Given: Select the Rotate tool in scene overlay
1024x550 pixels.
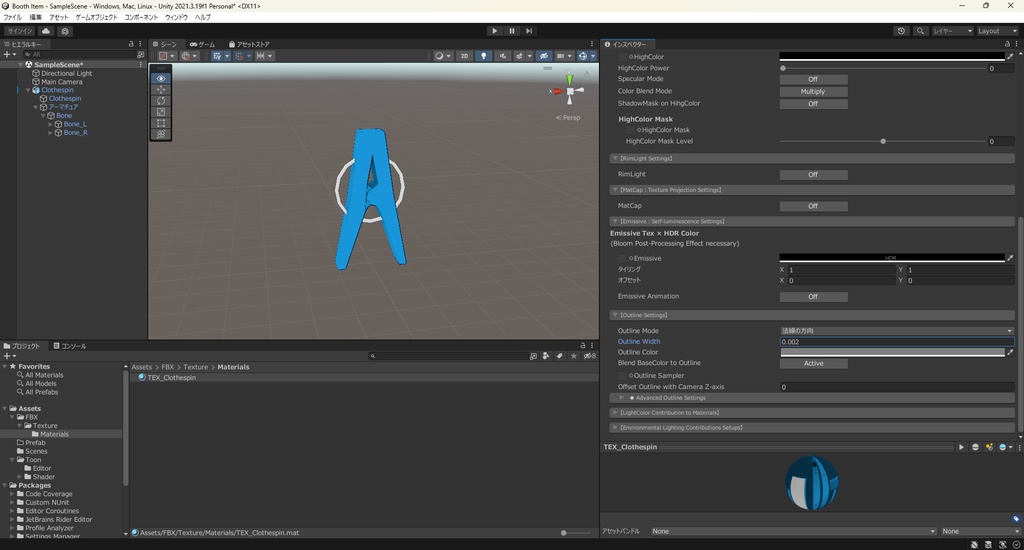Looking at the screenshot, I should [x=162, y=101].
